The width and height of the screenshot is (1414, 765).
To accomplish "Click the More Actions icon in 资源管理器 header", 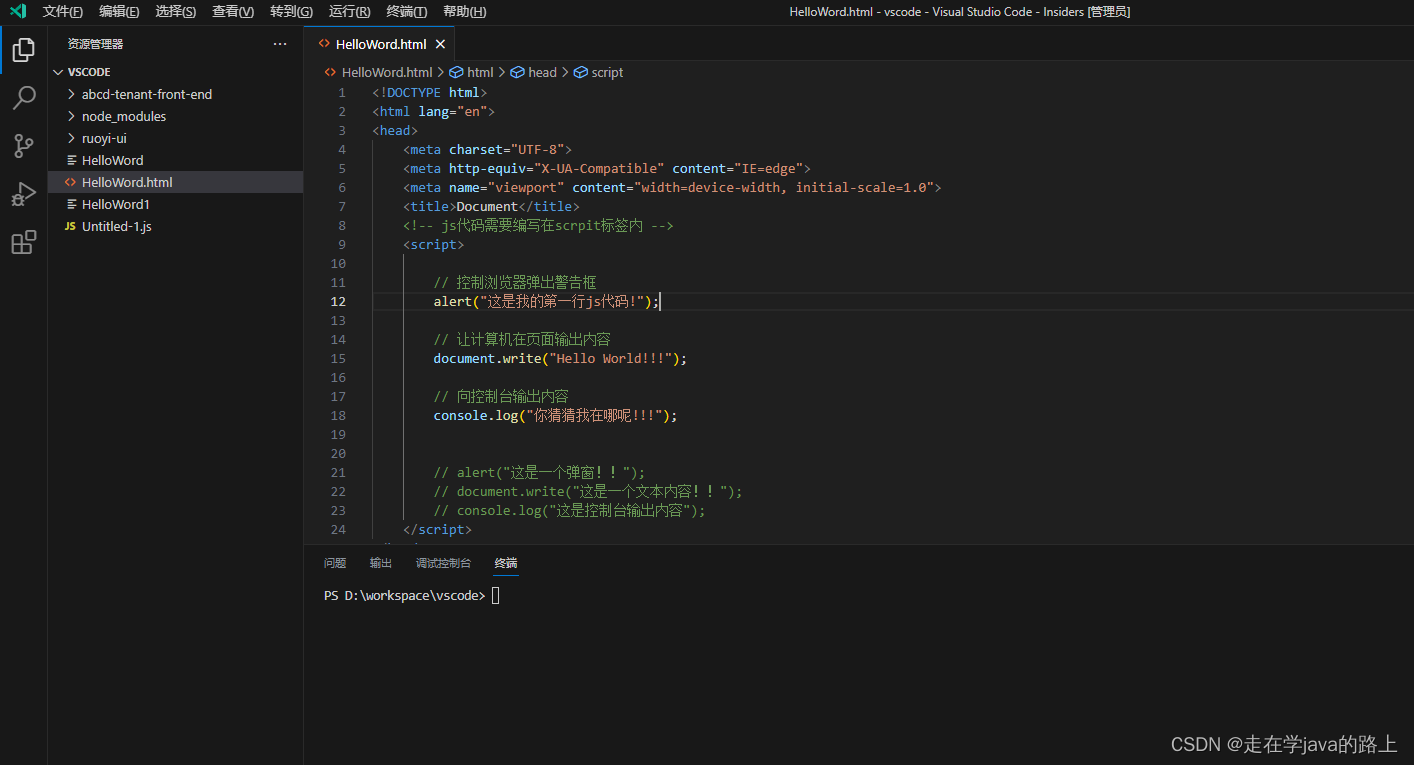I will click(277, 43).
